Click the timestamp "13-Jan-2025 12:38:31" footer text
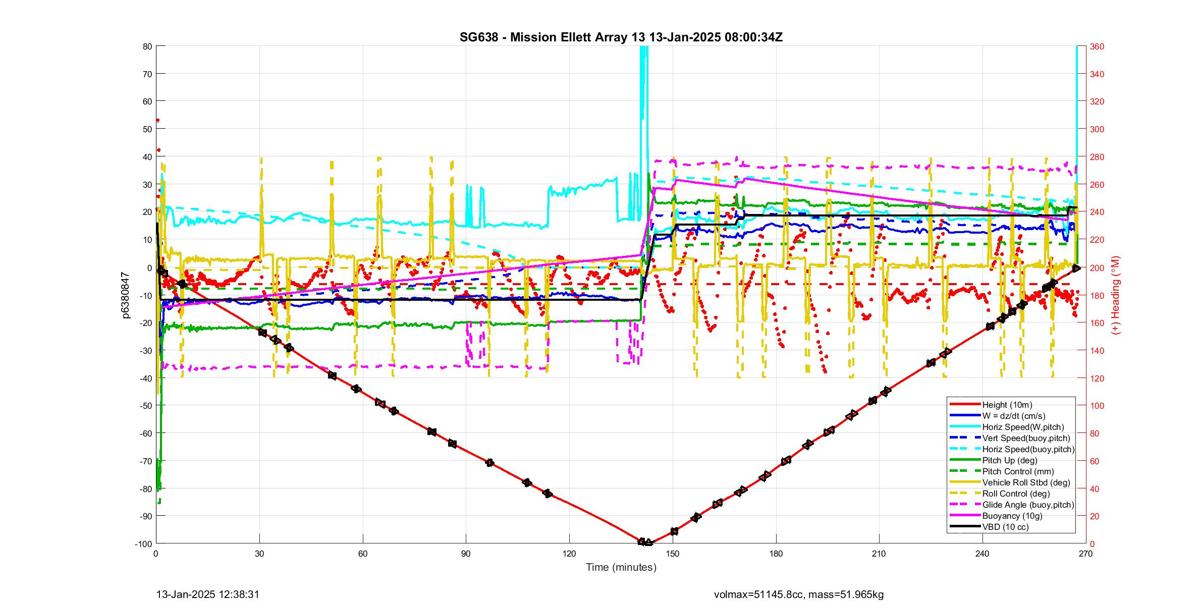Viewport: 1200px width, 611px height. (208, 594)
